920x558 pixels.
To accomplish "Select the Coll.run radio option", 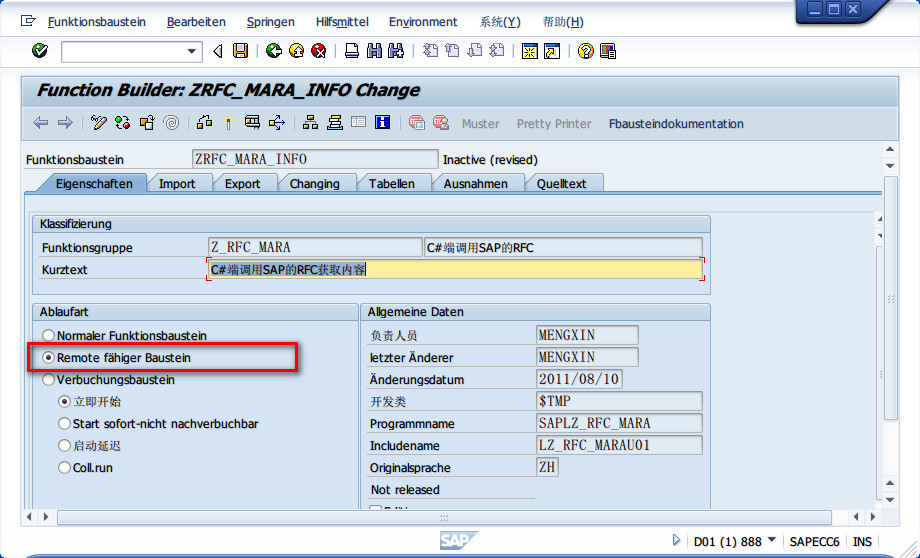I will [65, 468].
